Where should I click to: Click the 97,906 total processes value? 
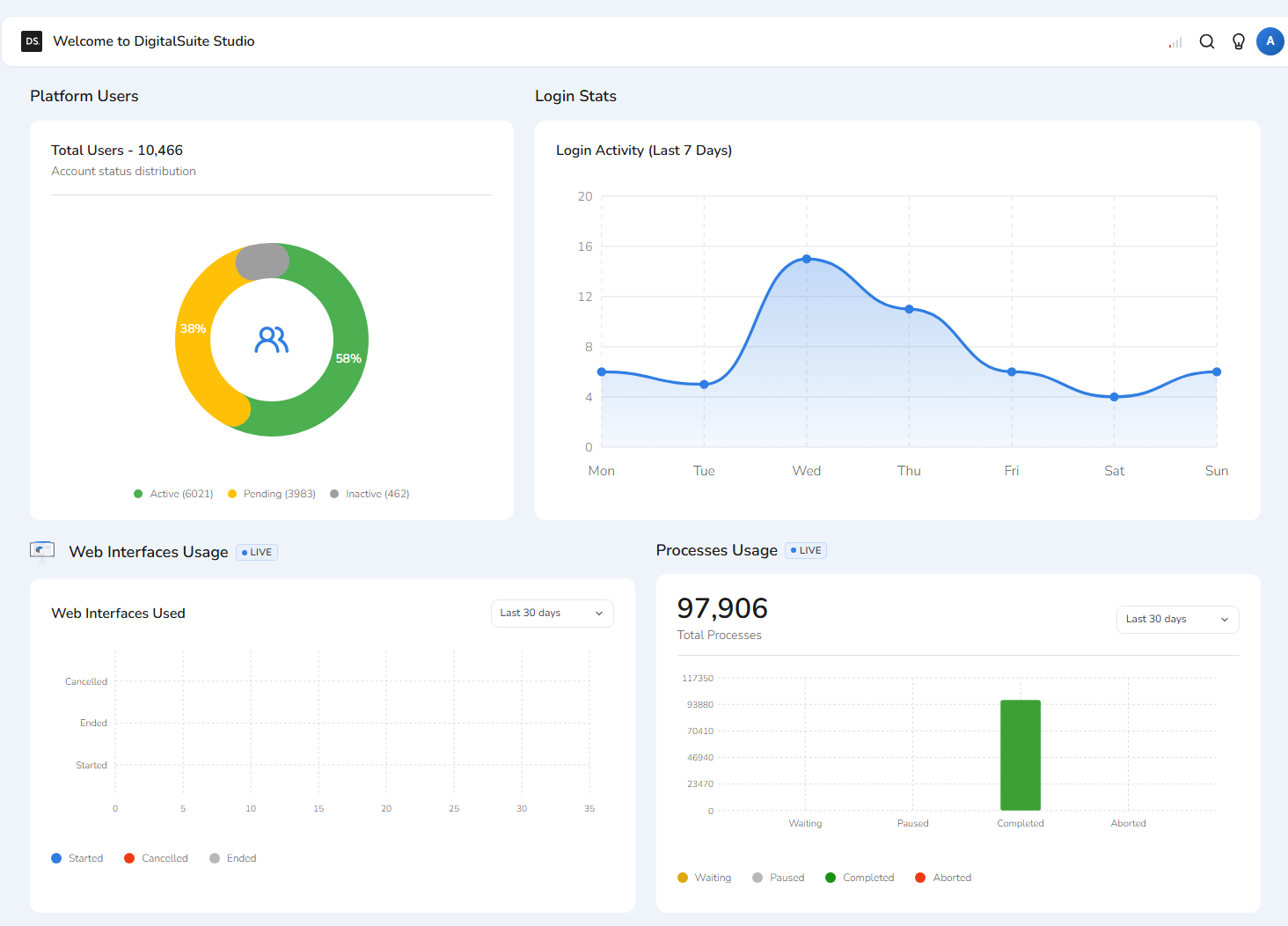722,608
